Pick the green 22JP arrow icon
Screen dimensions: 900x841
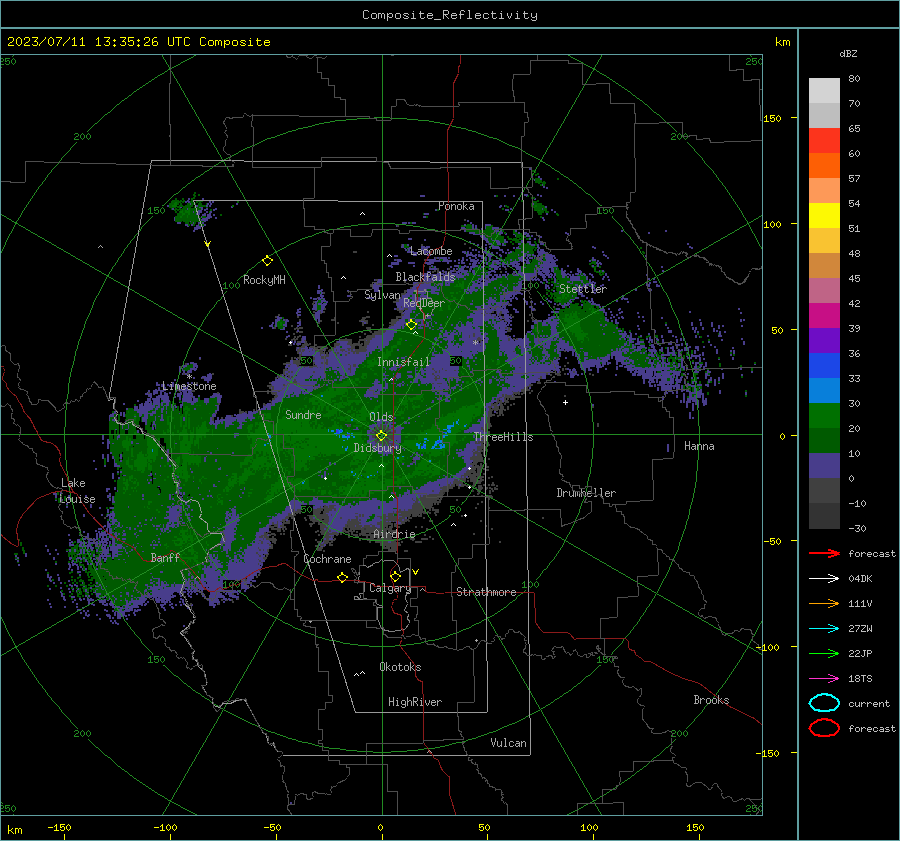pyautogui.click(x=824, y=653)
